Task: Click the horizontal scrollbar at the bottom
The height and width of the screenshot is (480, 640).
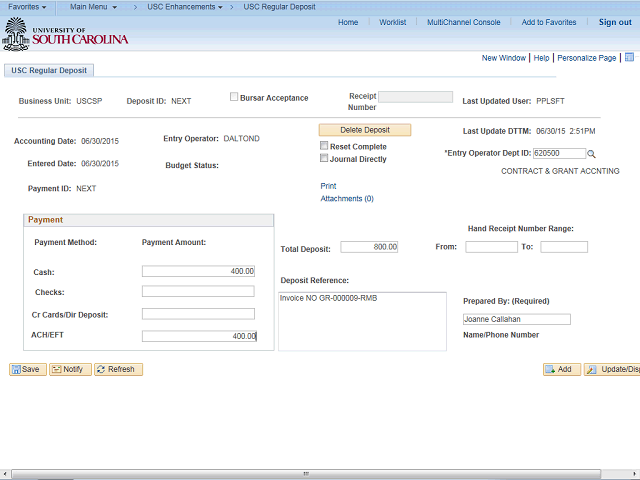Action: [306, 474]
